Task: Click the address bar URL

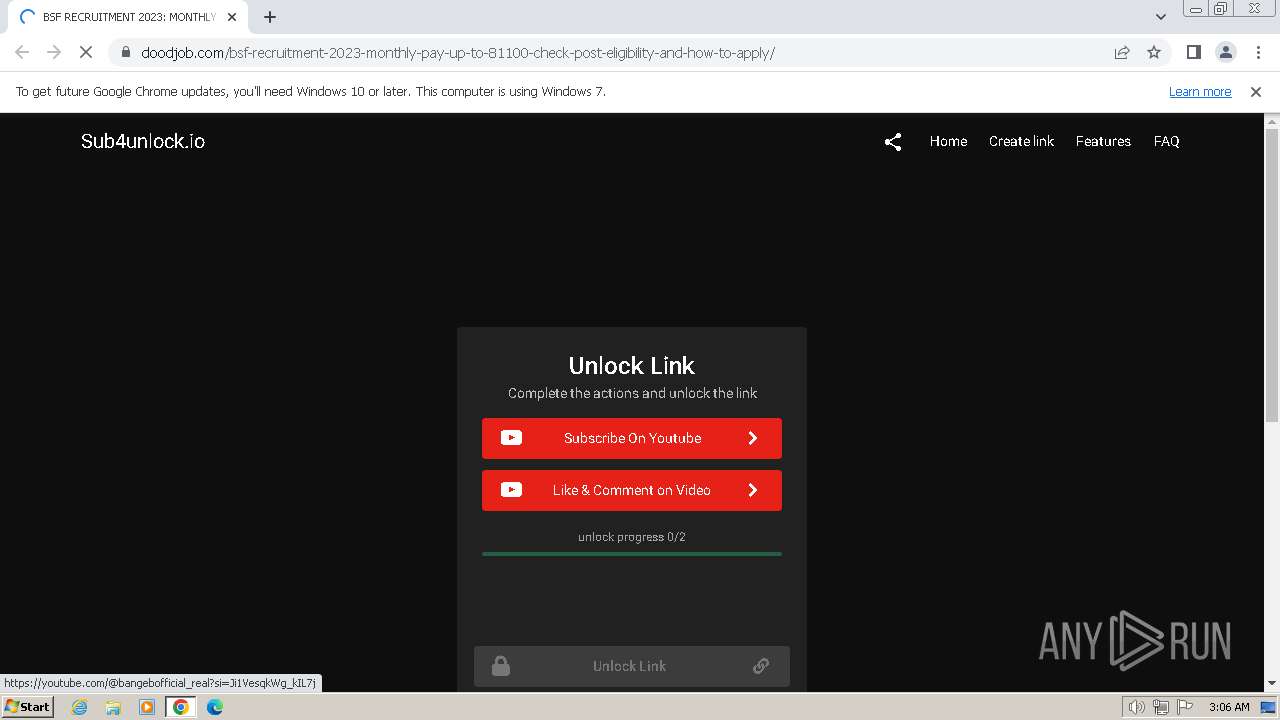Action: point(458,52)
